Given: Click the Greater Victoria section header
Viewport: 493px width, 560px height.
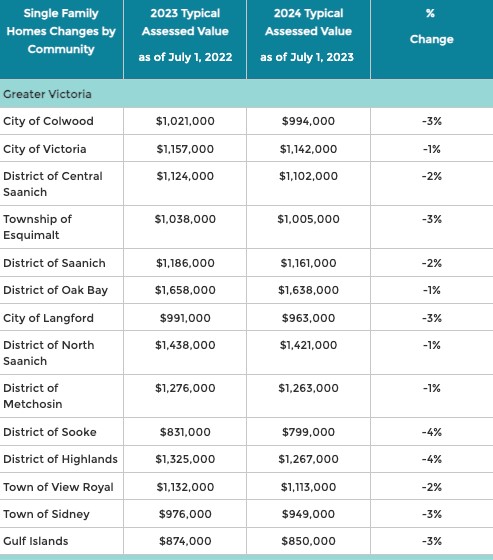Looking at the screenshot, I should coord(47,94).
